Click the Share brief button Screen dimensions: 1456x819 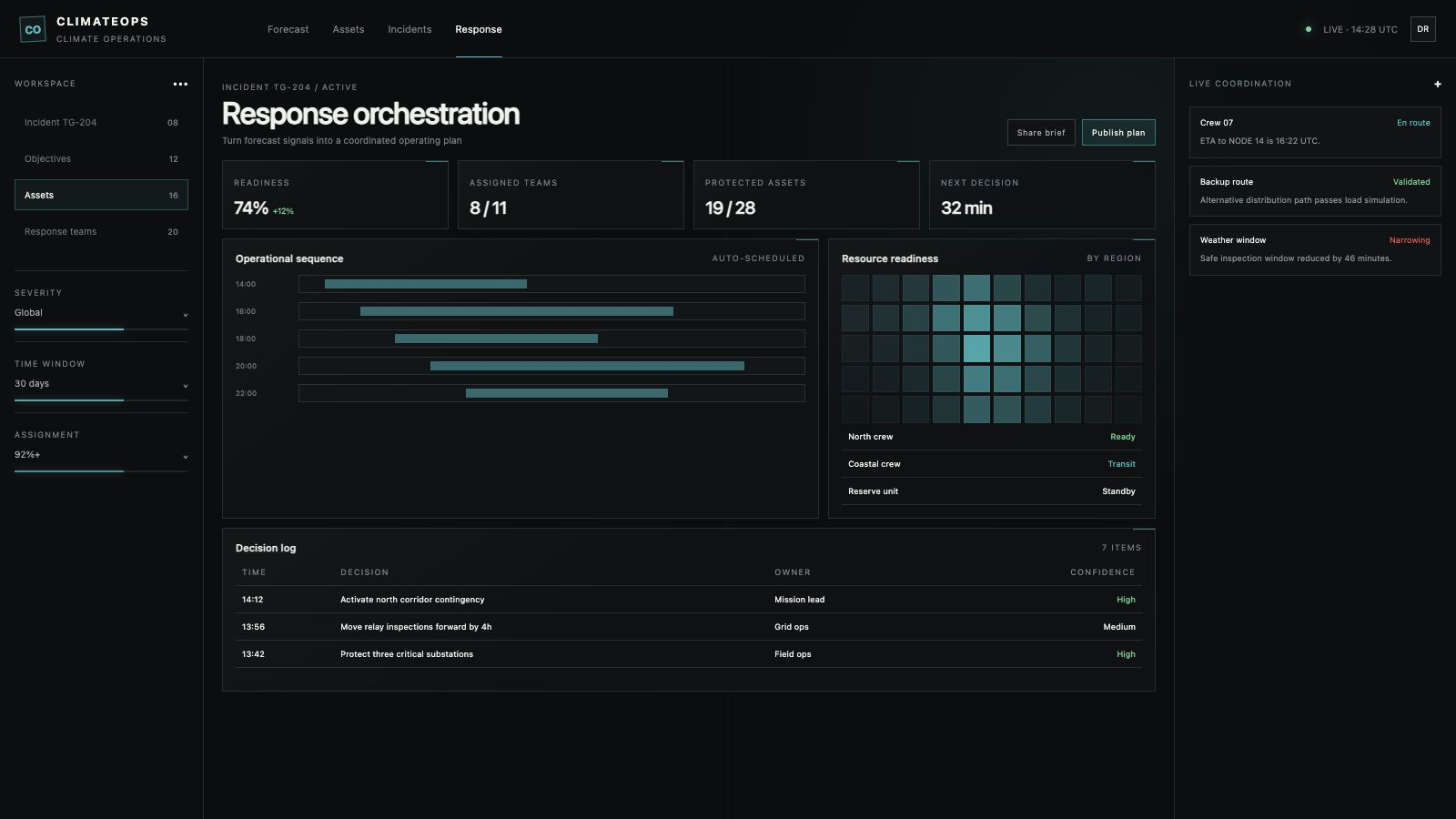point(1041,133)
